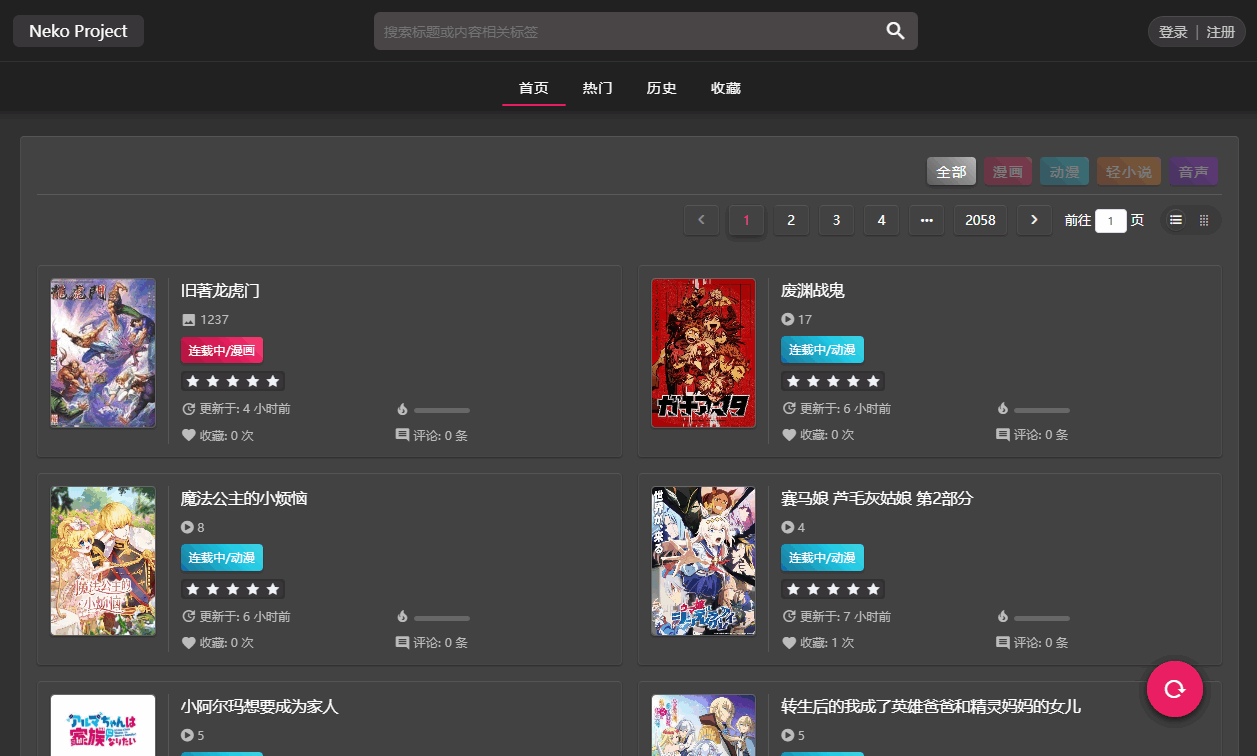
Task: Click play icon for 小阿尔玛想要成为家人
Action: [x=188, y=736]
